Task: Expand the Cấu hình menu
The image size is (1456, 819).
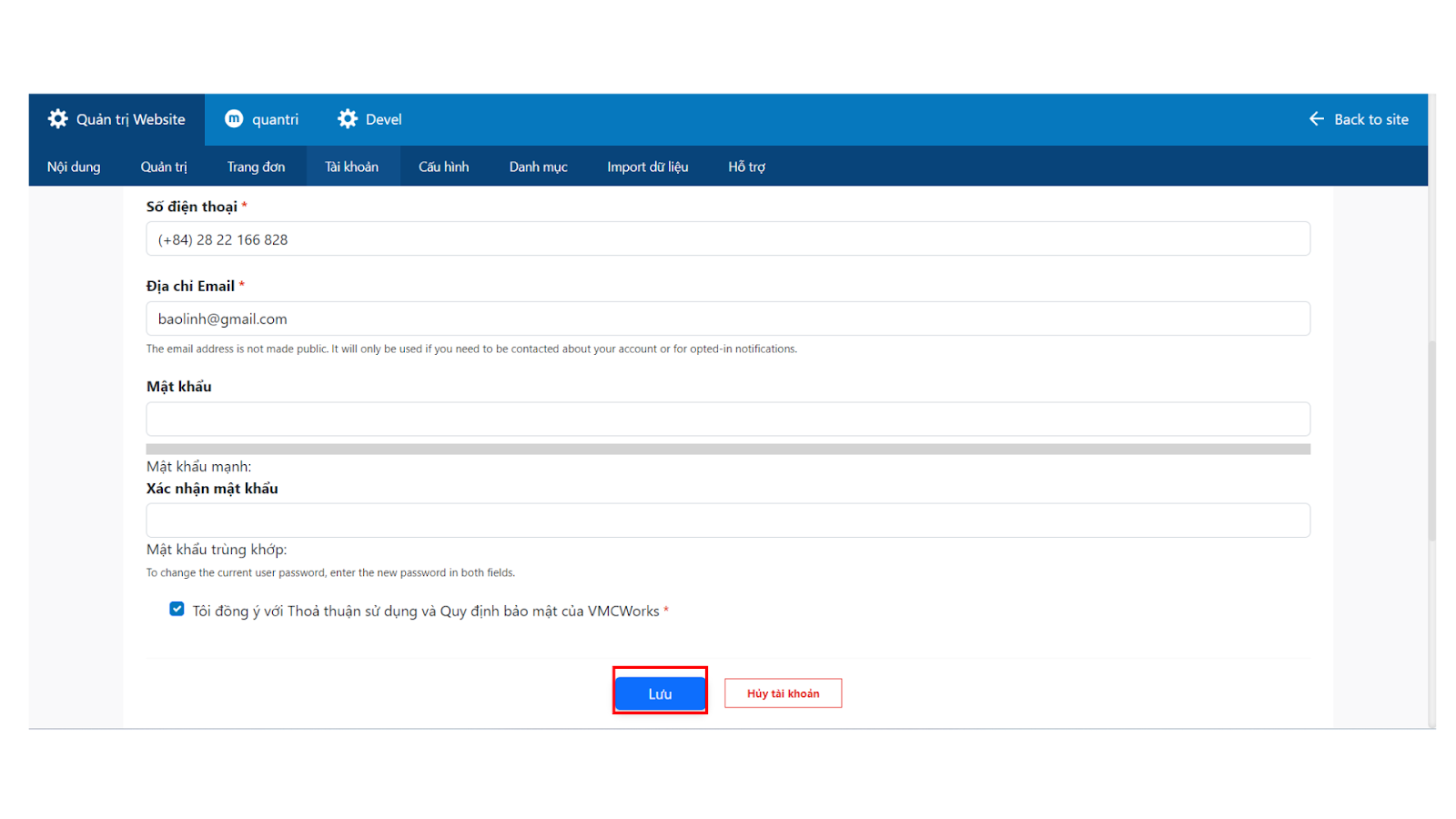Action: point(444,167)
